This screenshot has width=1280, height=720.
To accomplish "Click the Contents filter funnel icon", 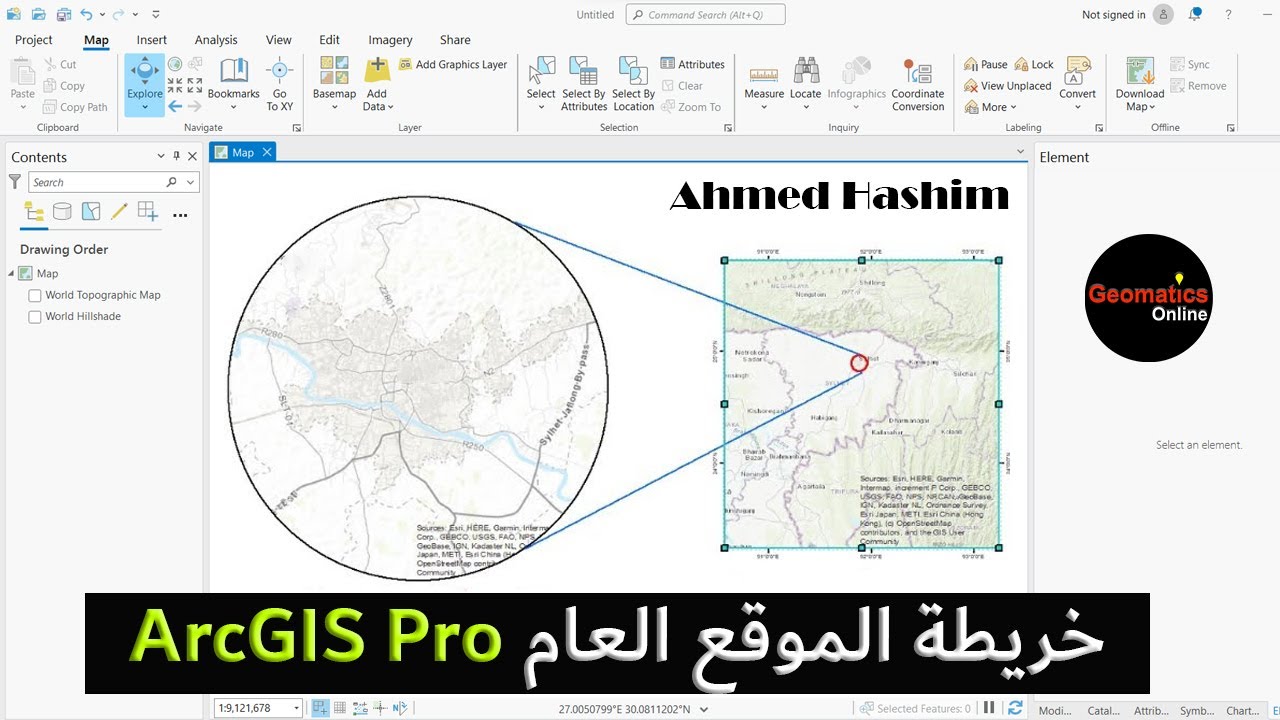I will (14, 181).
